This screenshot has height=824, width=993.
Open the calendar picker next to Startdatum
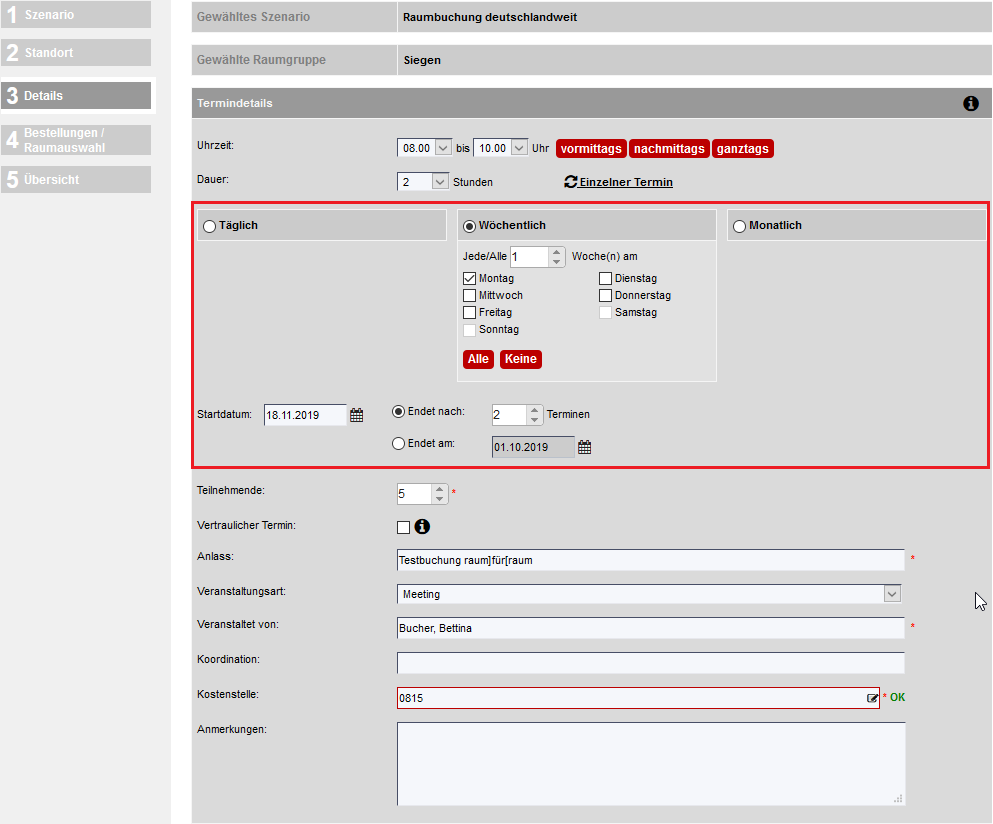point(357,415)
